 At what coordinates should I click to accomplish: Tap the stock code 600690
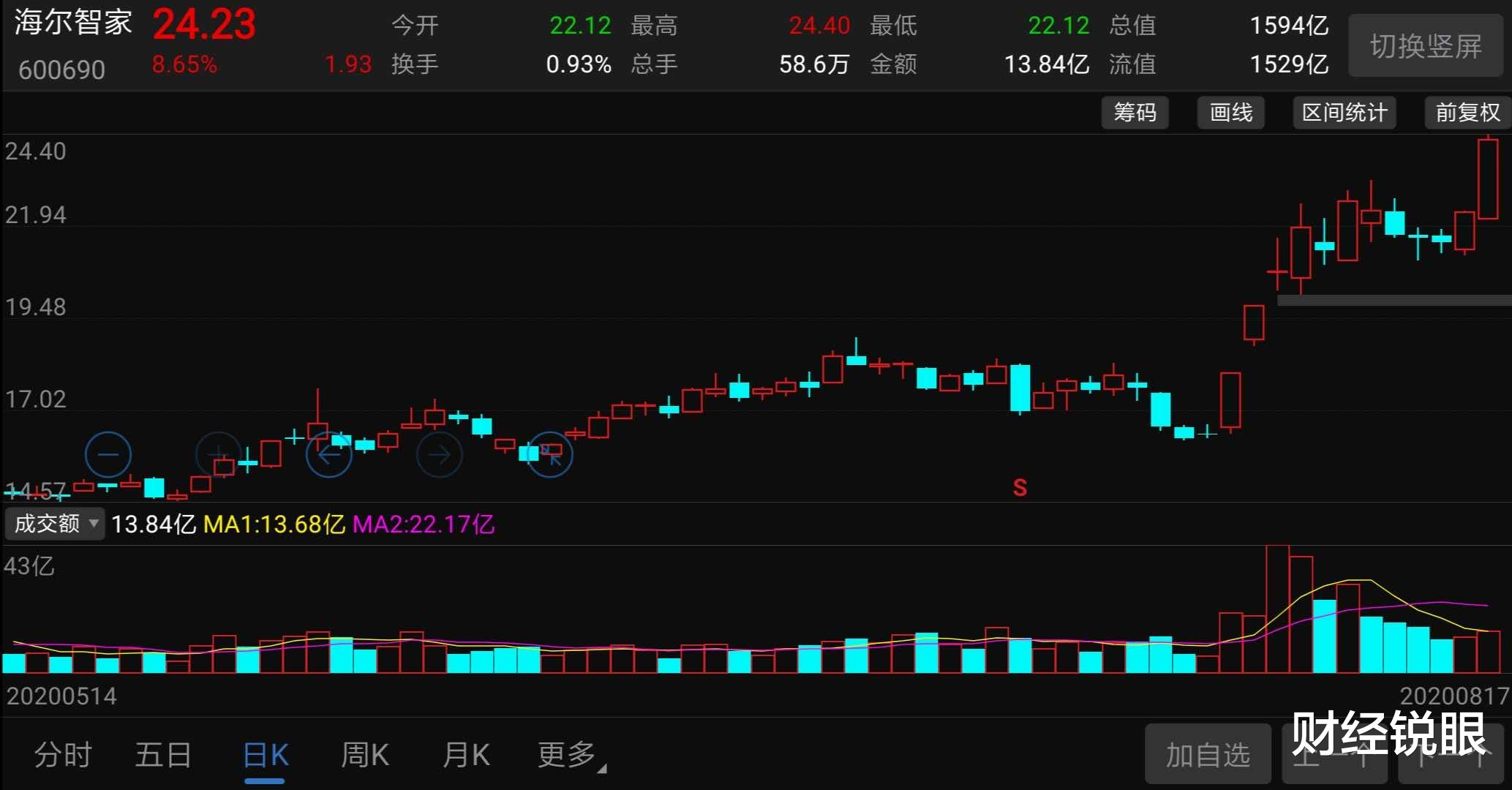pyautogui.click(x=62, y=70)
